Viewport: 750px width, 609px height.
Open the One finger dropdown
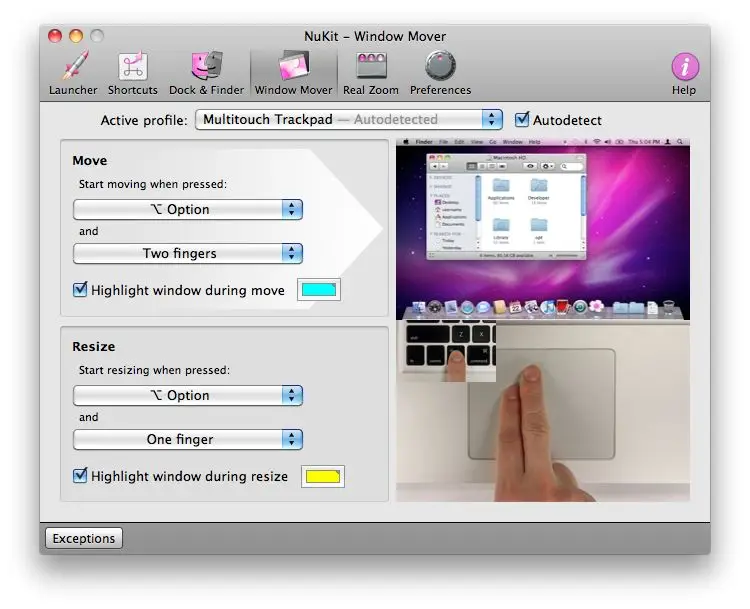(x=188, y=440)
